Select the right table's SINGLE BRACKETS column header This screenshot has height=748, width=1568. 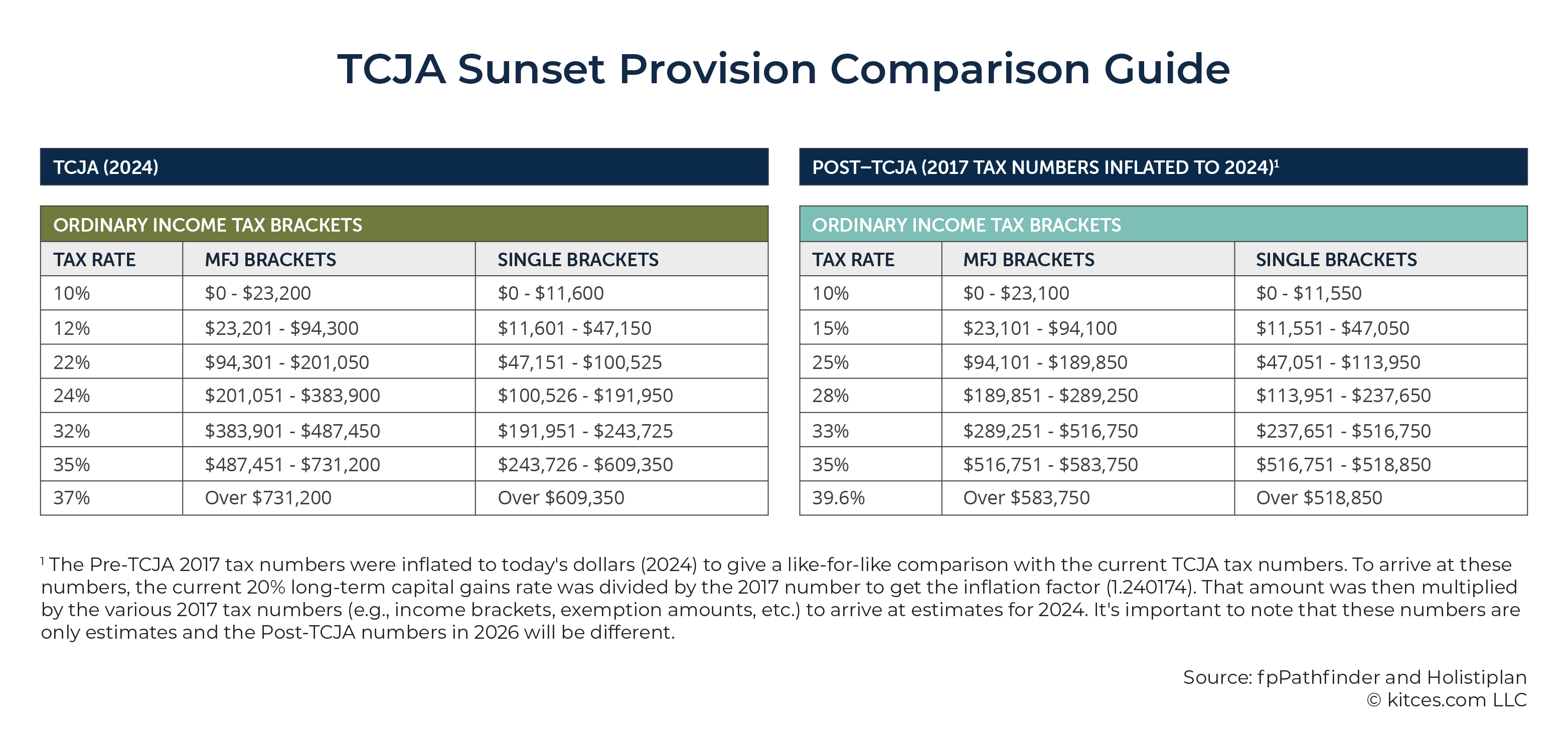pyautogui.click(x=1380, y=259)
